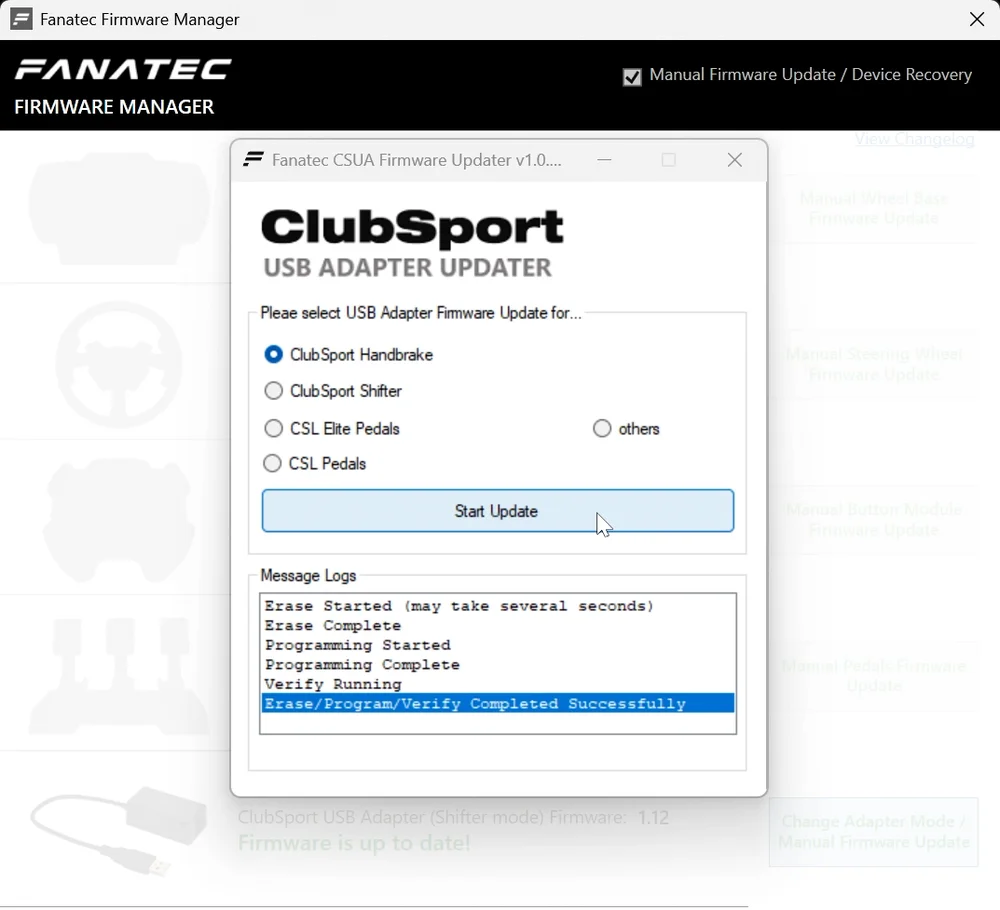The height and width of the screenshot is (910, 1000).
Task: Click Manual Button Module Firmware Update
Action: (874, 520)
